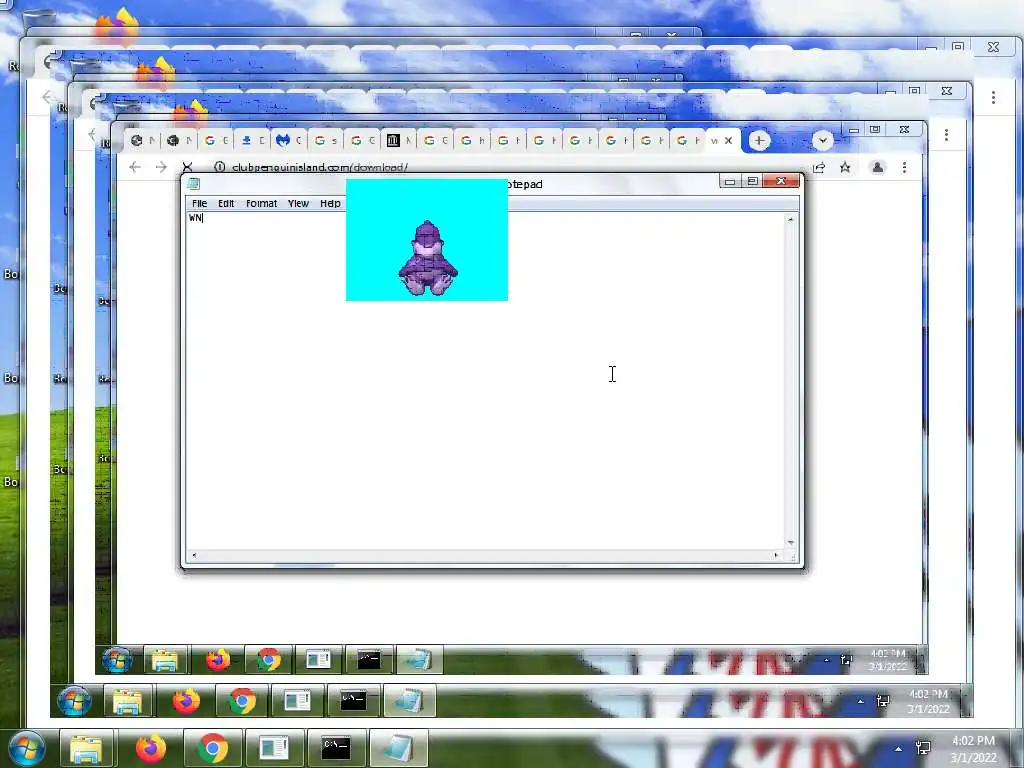Viewport: 1024px width, 768px height.
Task: Share this page using the Chrome share icon
Action: pos(819,167)
